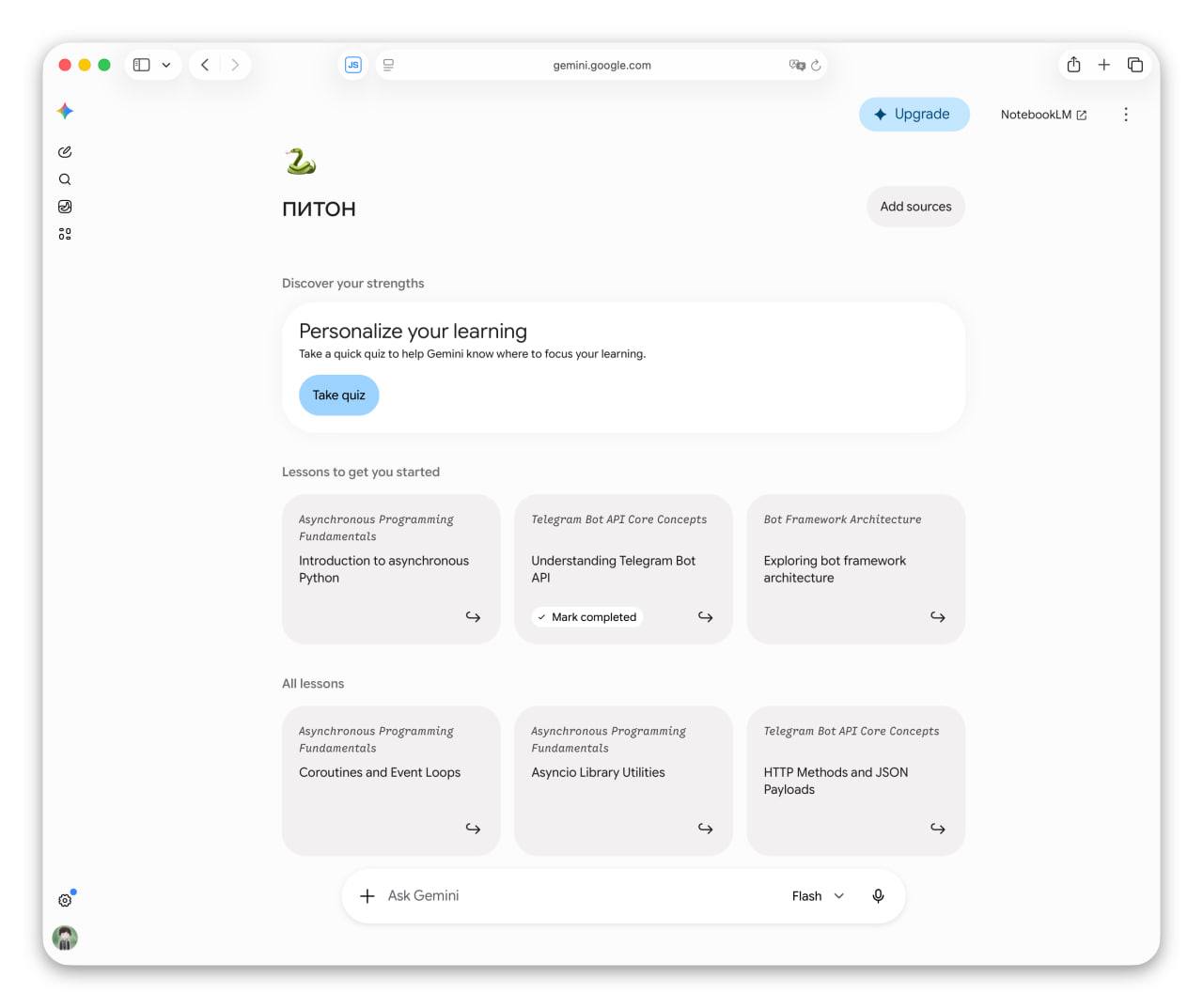The width and height of the screenshot is (1203, 1008).
Task: Mark Understanding Telegram Bot API completed
Action: coord(586,617)
